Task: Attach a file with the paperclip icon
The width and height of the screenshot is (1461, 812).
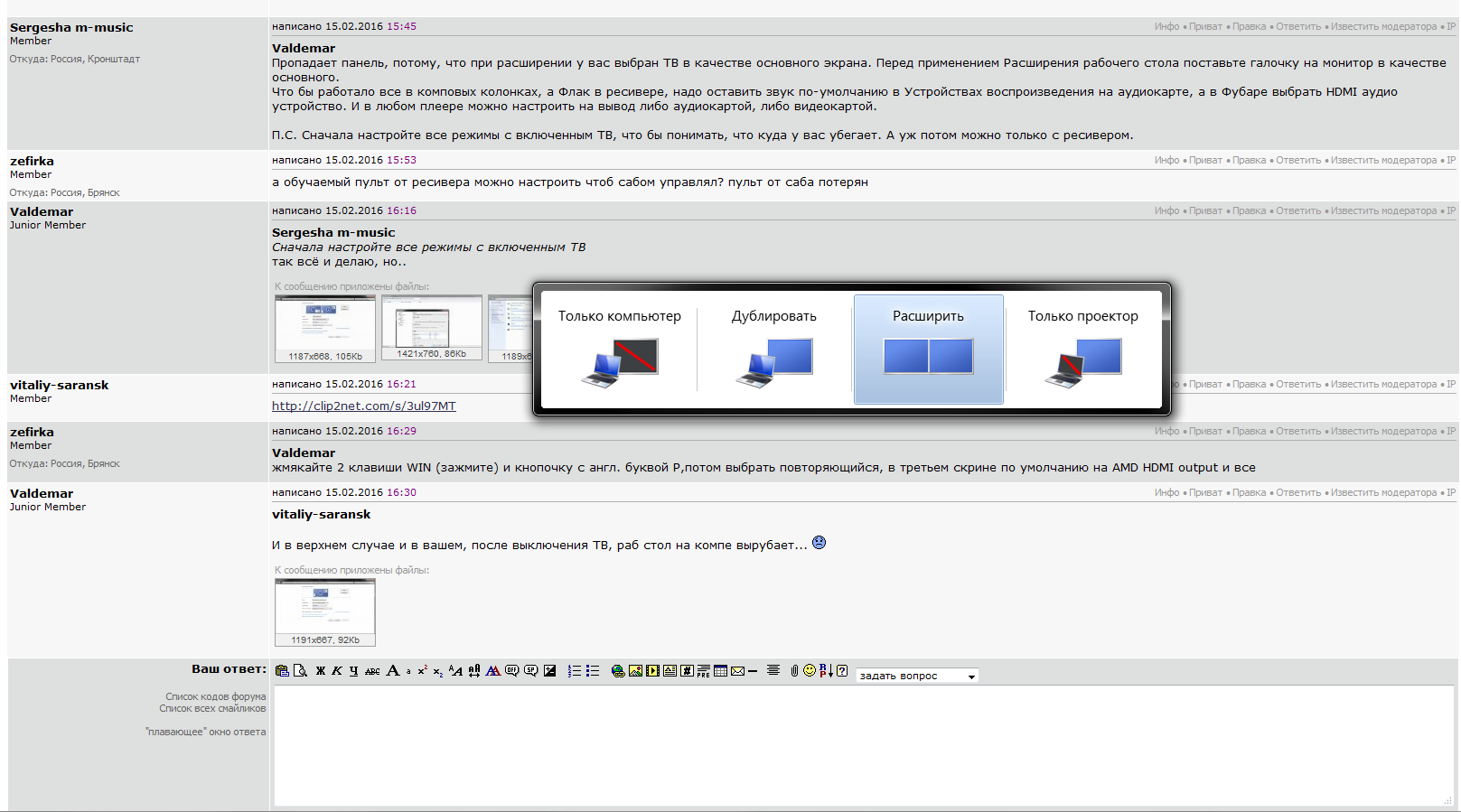Action: 794,670
